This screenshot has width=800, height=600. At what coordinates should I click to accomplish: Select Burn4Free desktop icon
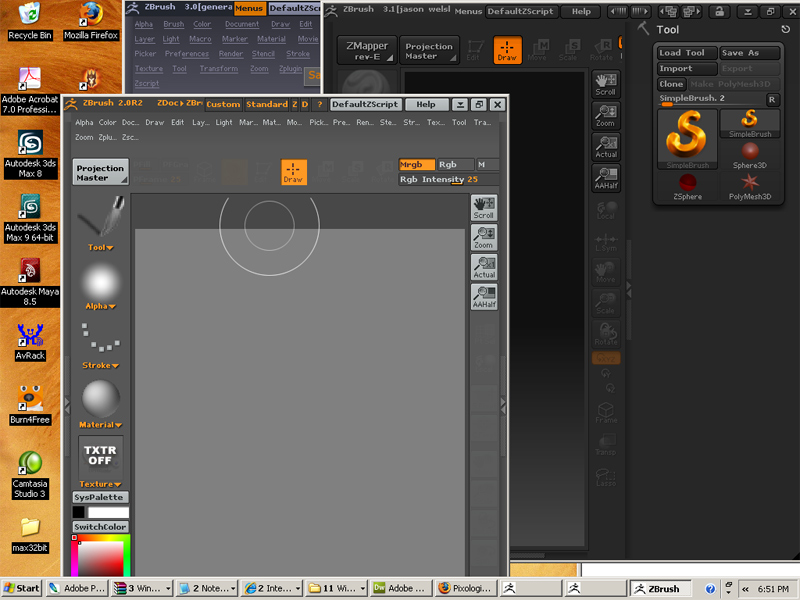coord(30,406)
